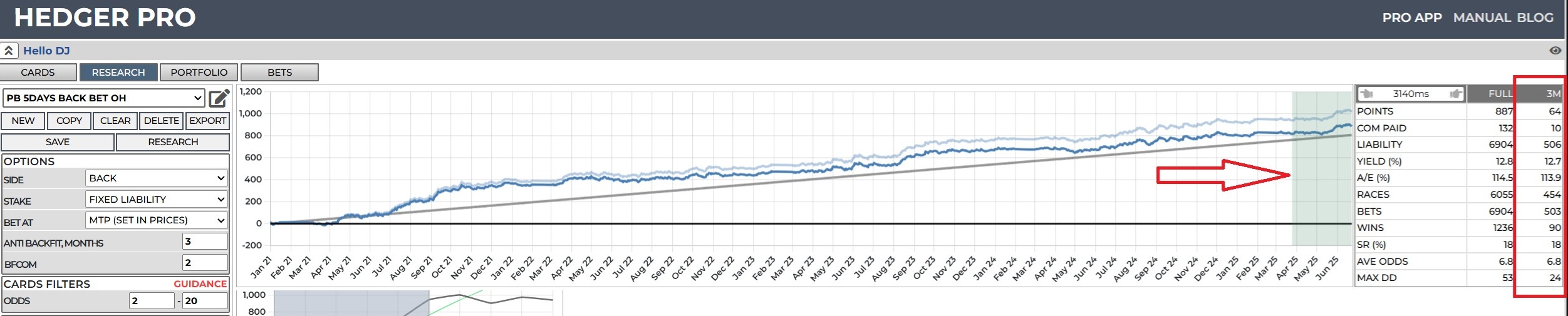Click the Jun 25 label on chart axis
1568x316 pixels.
(1327, 268)
